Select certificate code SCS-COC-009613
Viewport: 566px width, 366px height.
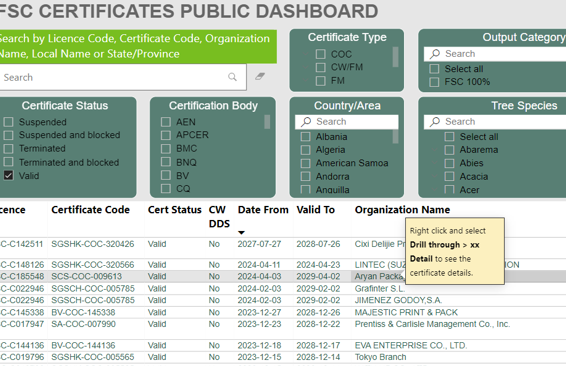point(87,276)
